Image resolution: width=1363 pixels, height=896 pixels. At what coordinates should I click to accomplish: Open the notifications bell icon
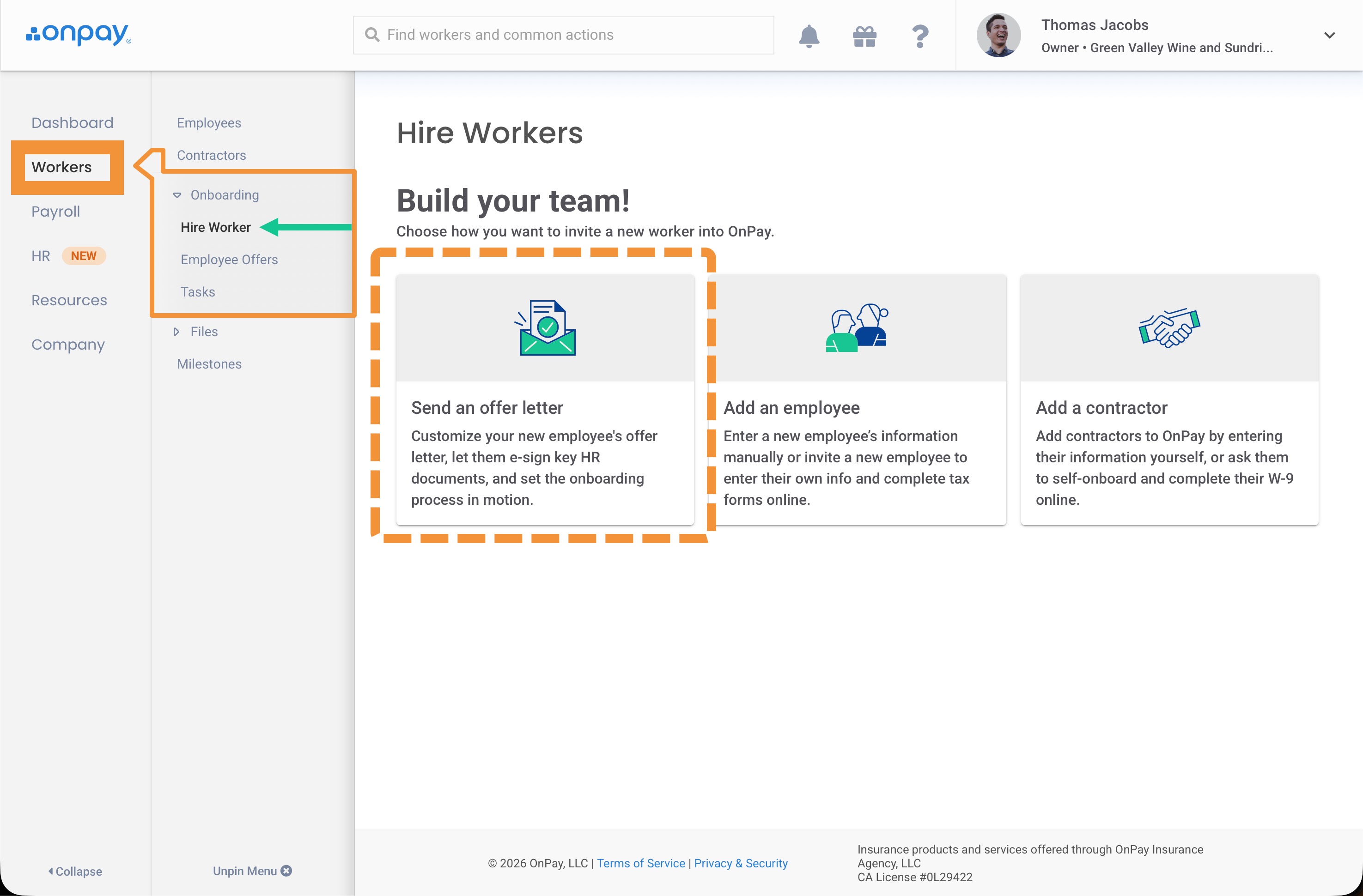click(809, 36)
